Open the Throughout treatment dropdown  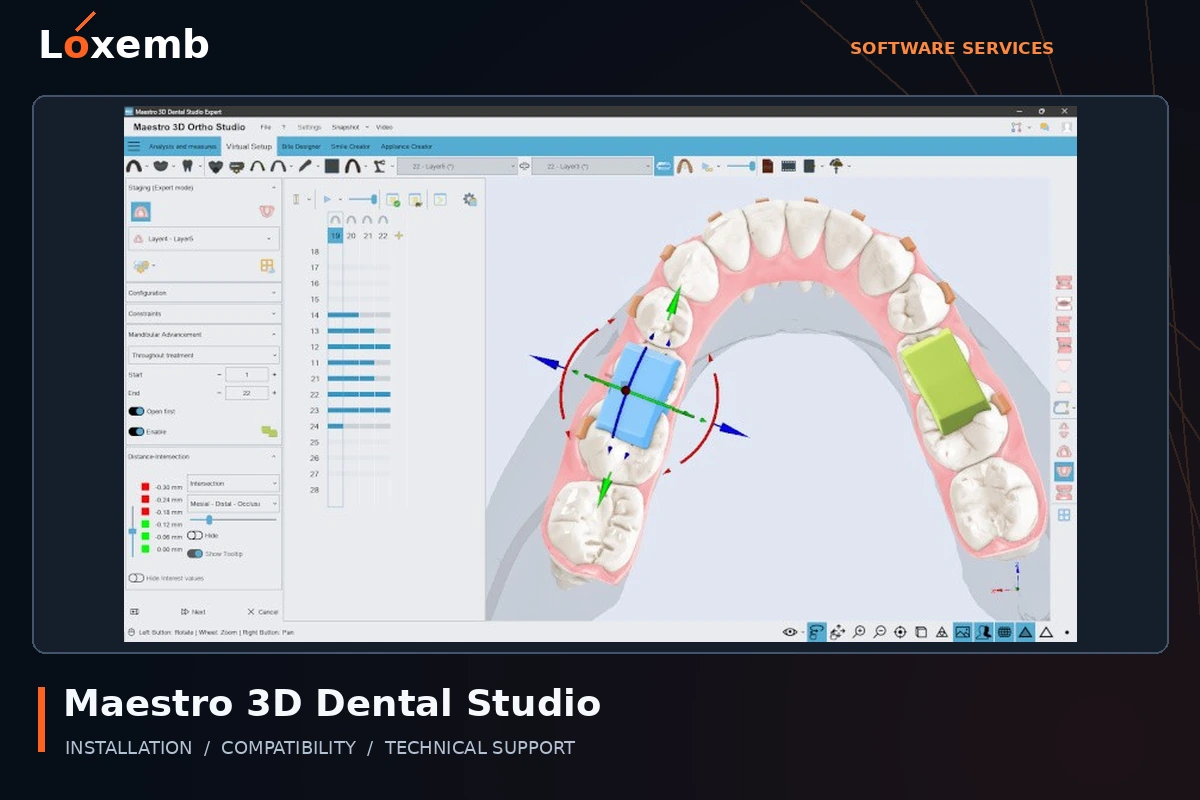(204, 355)
